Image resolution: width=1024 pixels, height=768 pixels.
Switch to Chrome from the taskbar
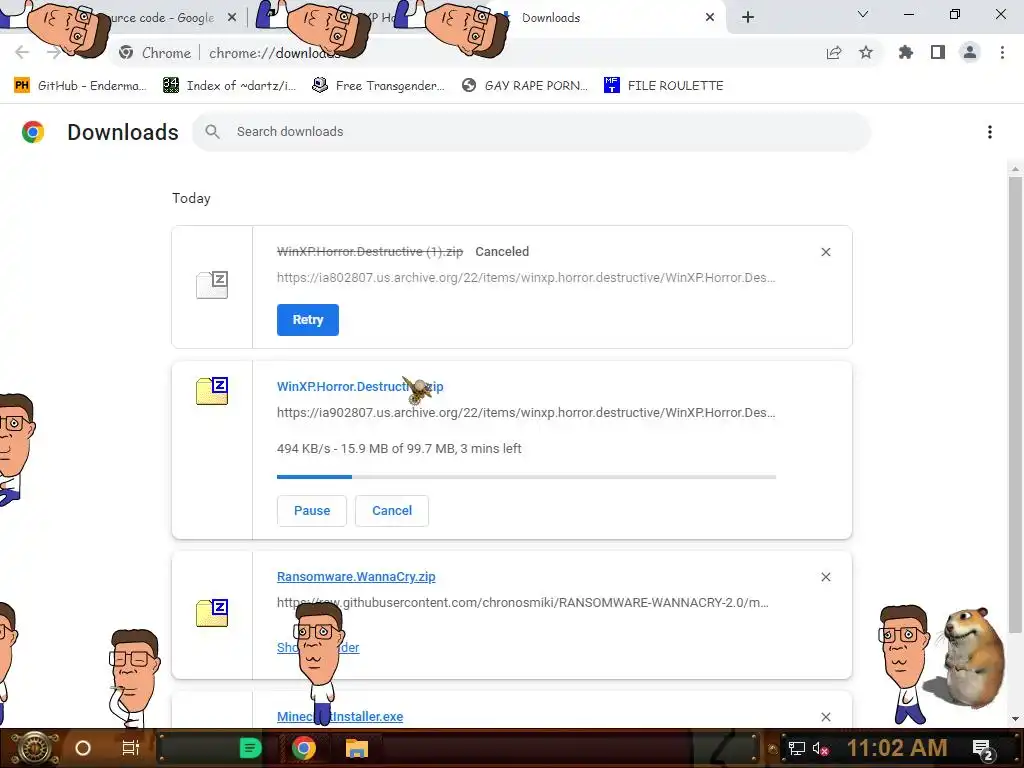point(304,748)
